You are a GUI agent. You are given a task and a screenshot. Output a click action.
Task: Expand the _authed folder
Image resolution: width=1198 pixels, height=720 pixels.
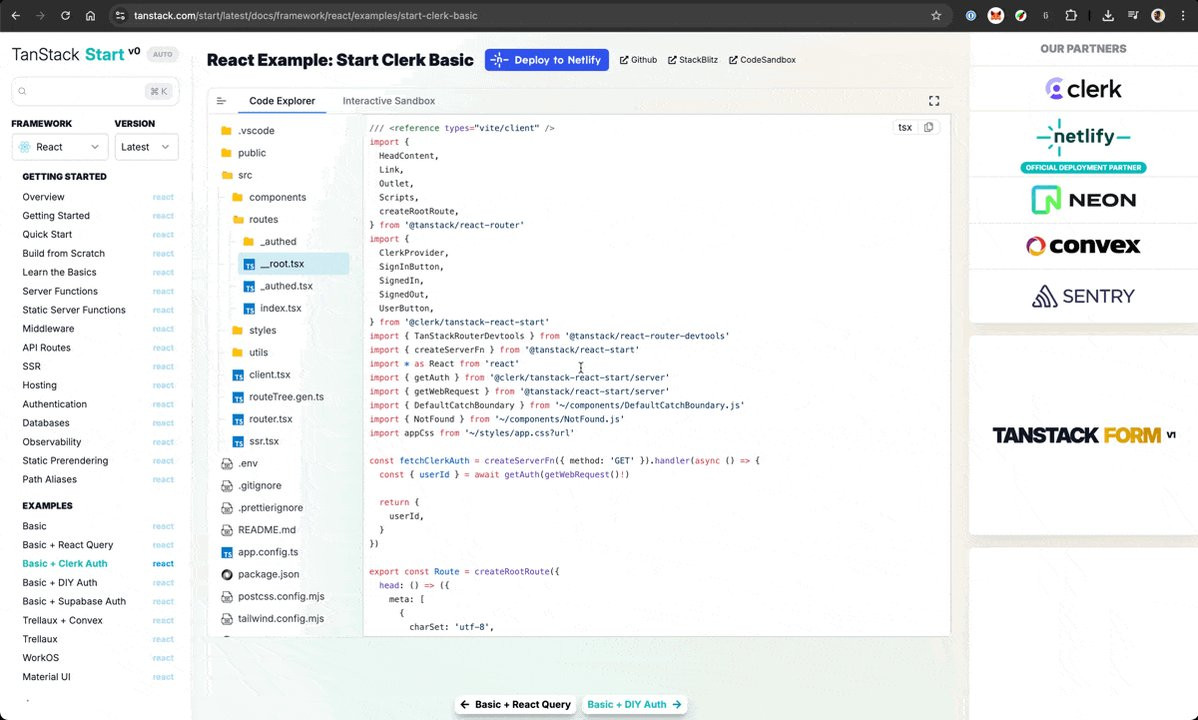pyautogui.click(x=270, y=242)
